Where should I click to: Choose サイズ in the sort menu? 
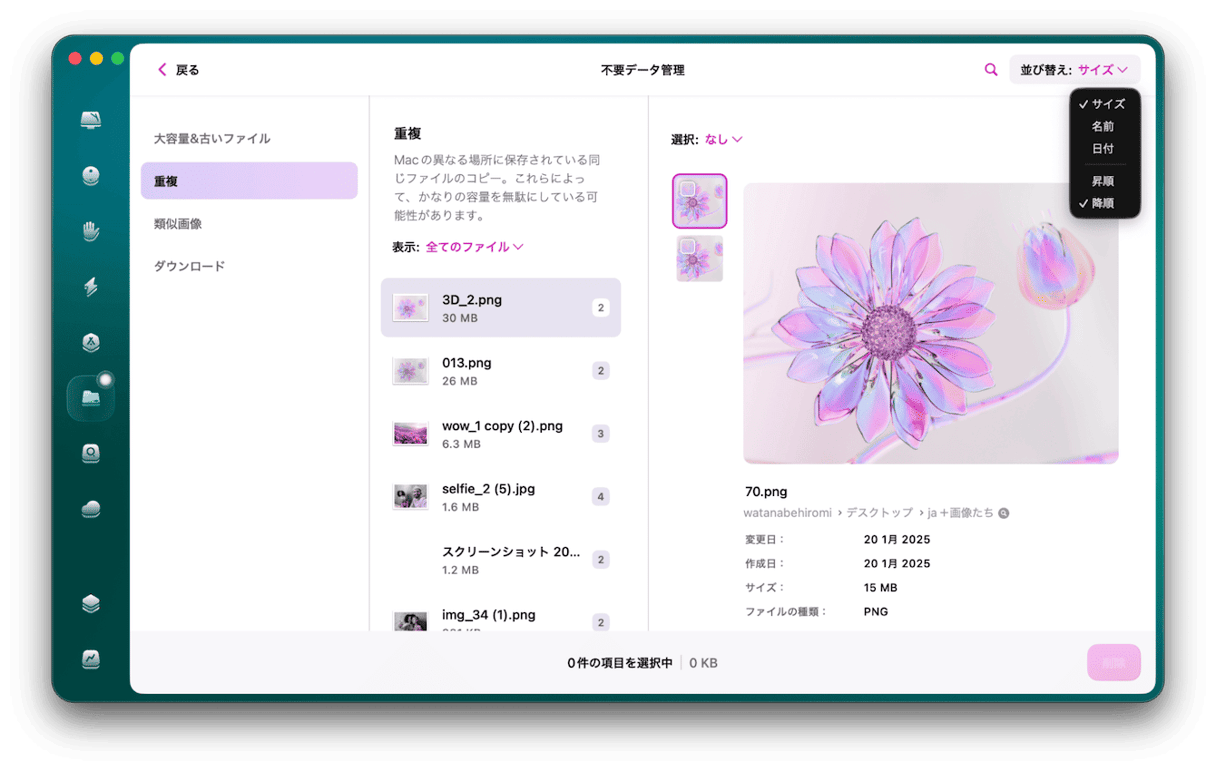click(x=1108, y=104)
